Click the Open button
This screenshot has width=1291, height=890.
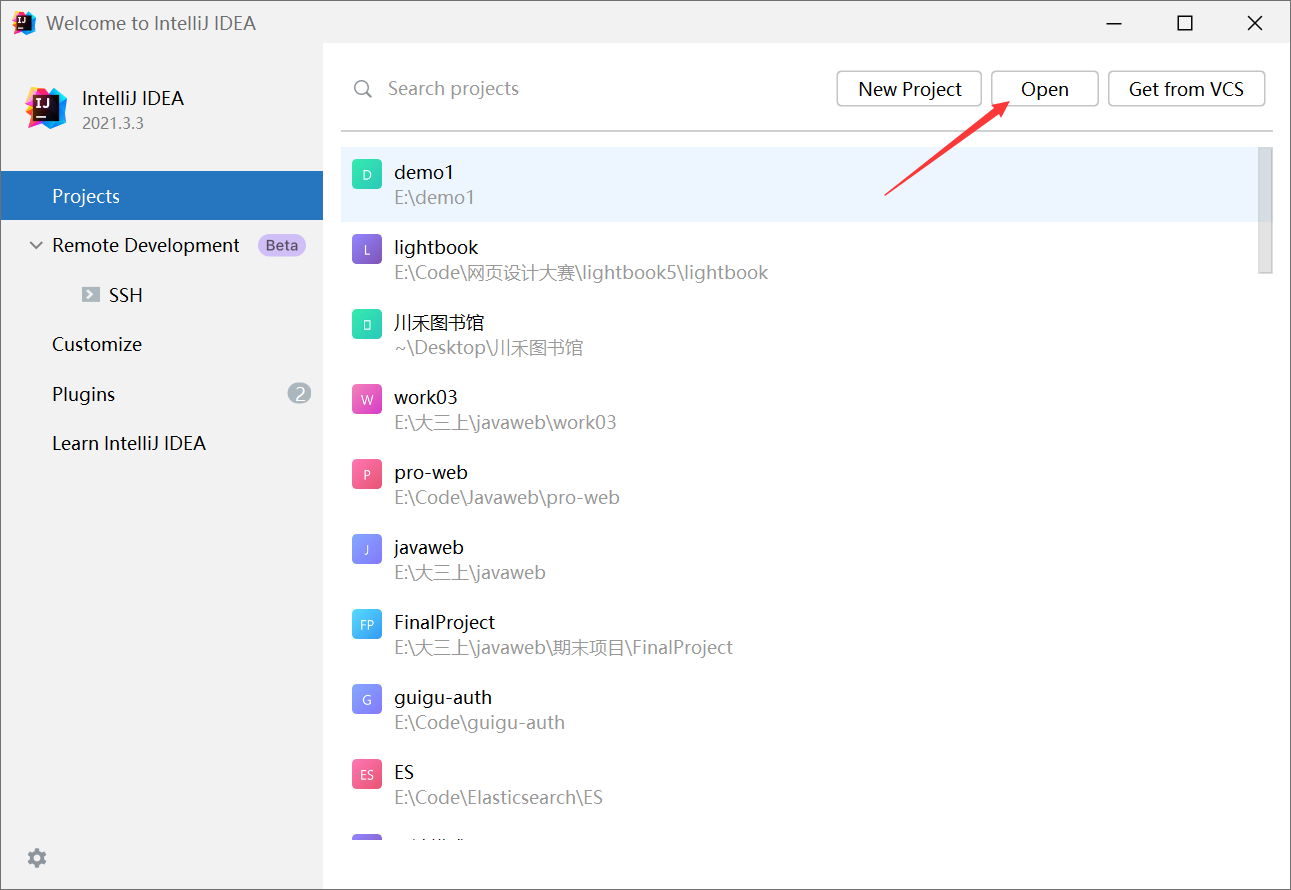point(1045,89)
